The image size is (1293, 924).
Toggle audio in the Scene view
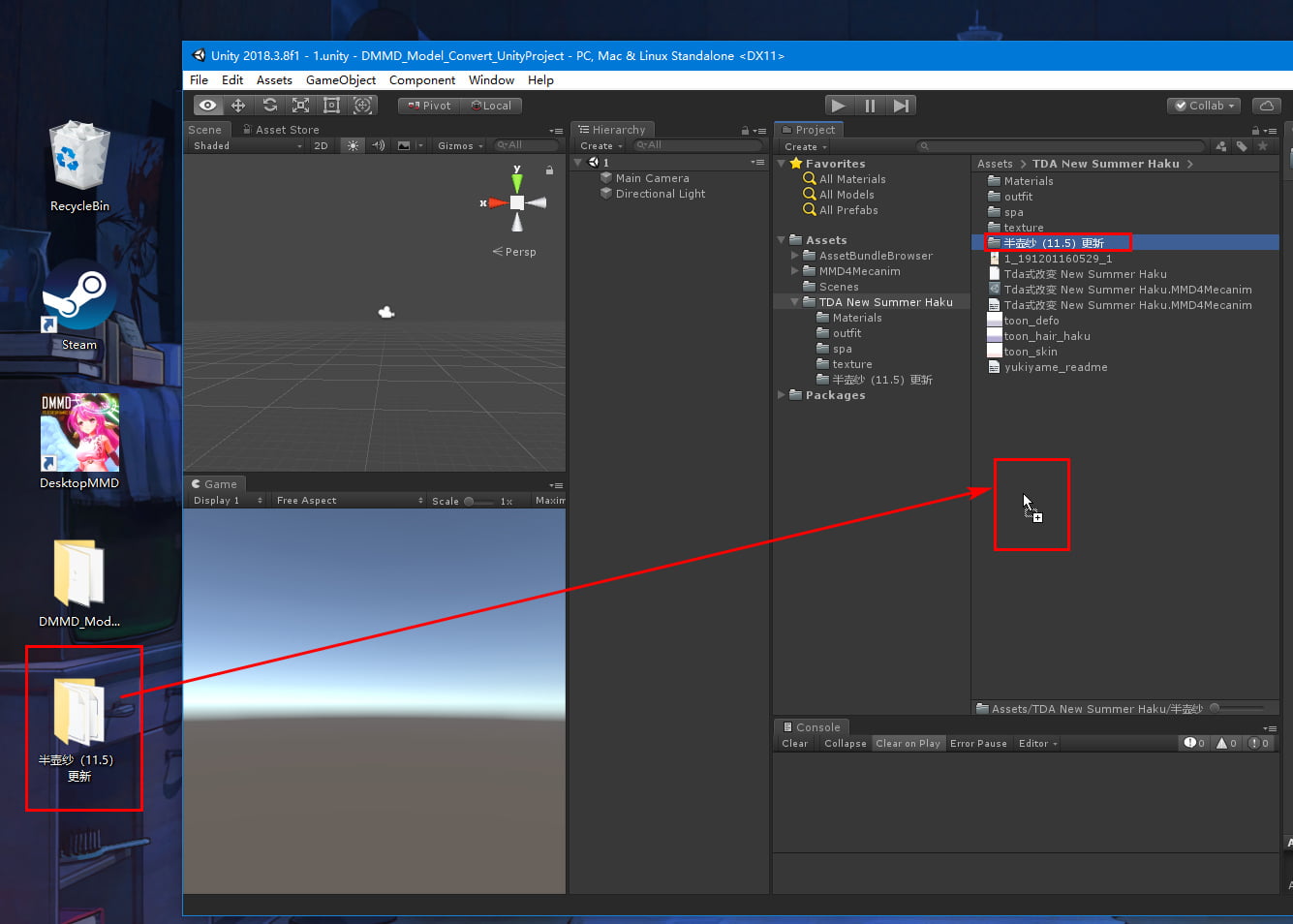tap(378, 145)
